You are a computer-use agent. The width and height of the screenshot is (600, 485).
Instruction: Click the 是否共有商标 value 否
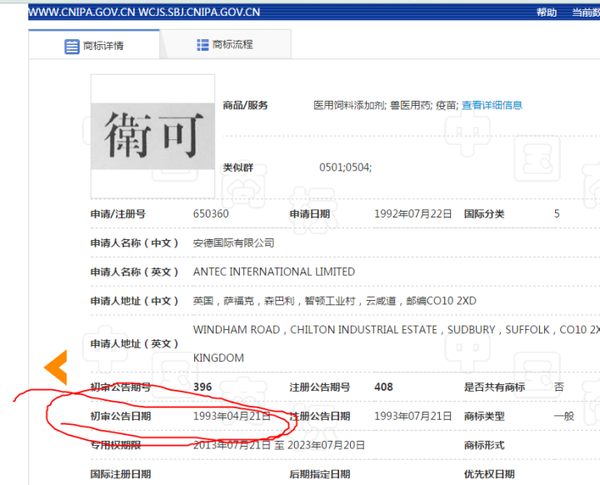[559, 387]
